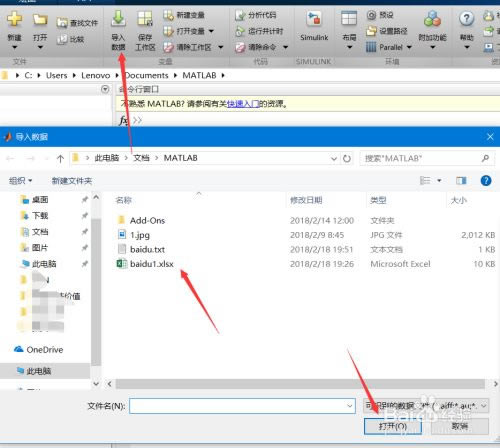Expand the file type filter combo box
Screen dimensions: 500x448
(x=426, y=406)
